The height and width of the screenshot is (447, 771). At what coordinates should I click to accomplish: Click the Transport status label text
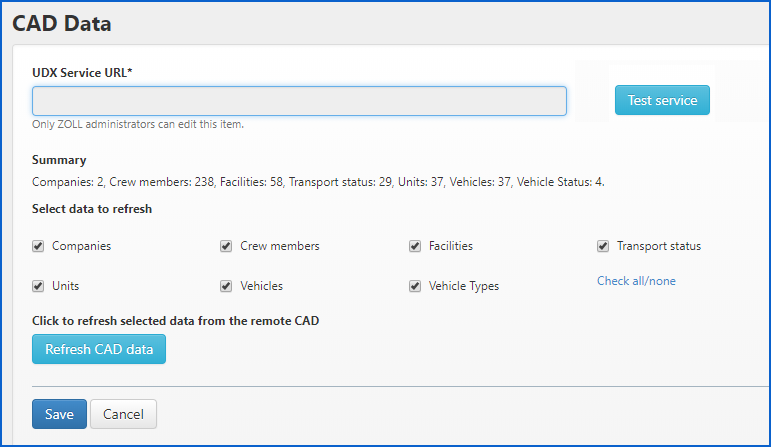pyautogui.click(x=659, y=246)
